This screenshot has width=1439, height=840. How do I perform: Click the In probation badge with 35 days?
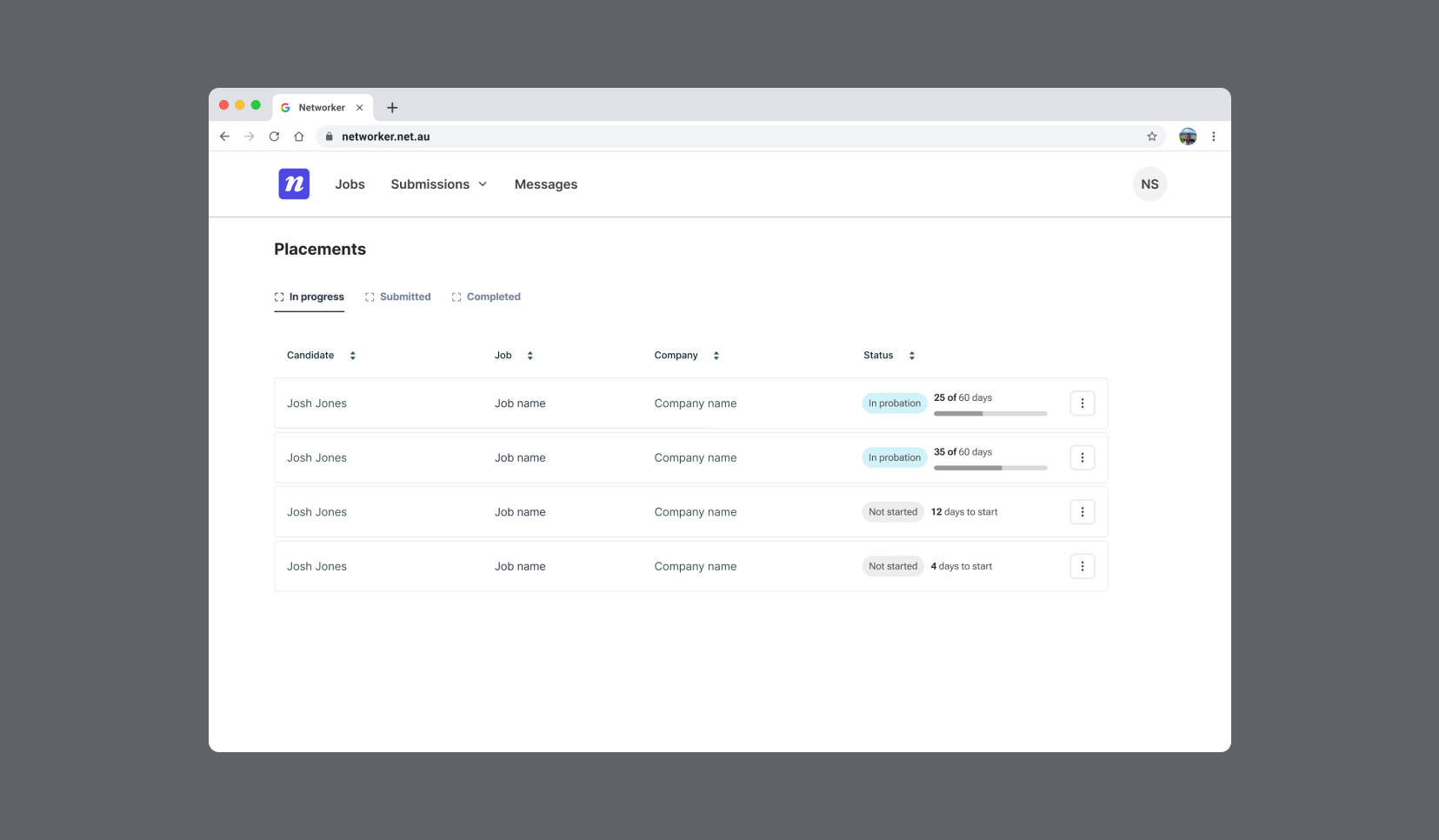point(895,457)
